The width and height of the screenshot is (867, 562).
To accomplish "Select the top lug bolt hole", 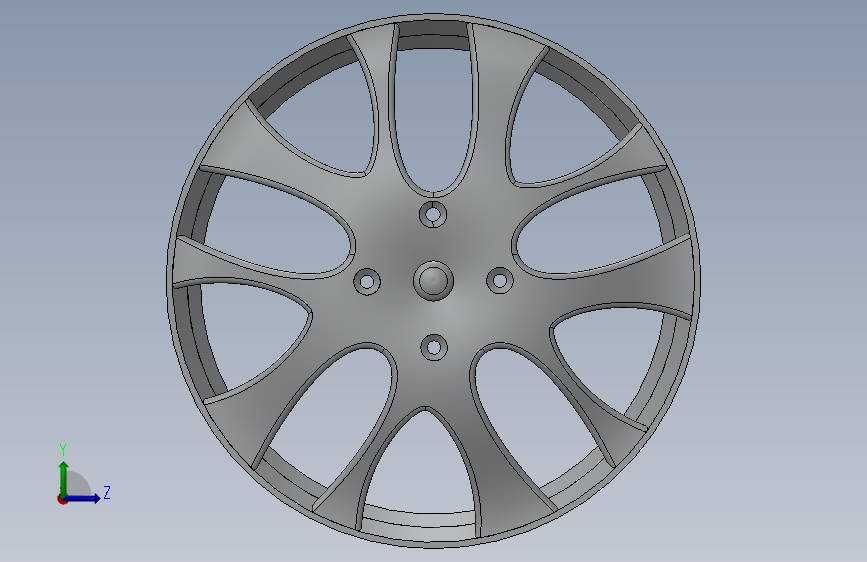I will (433, 214).
